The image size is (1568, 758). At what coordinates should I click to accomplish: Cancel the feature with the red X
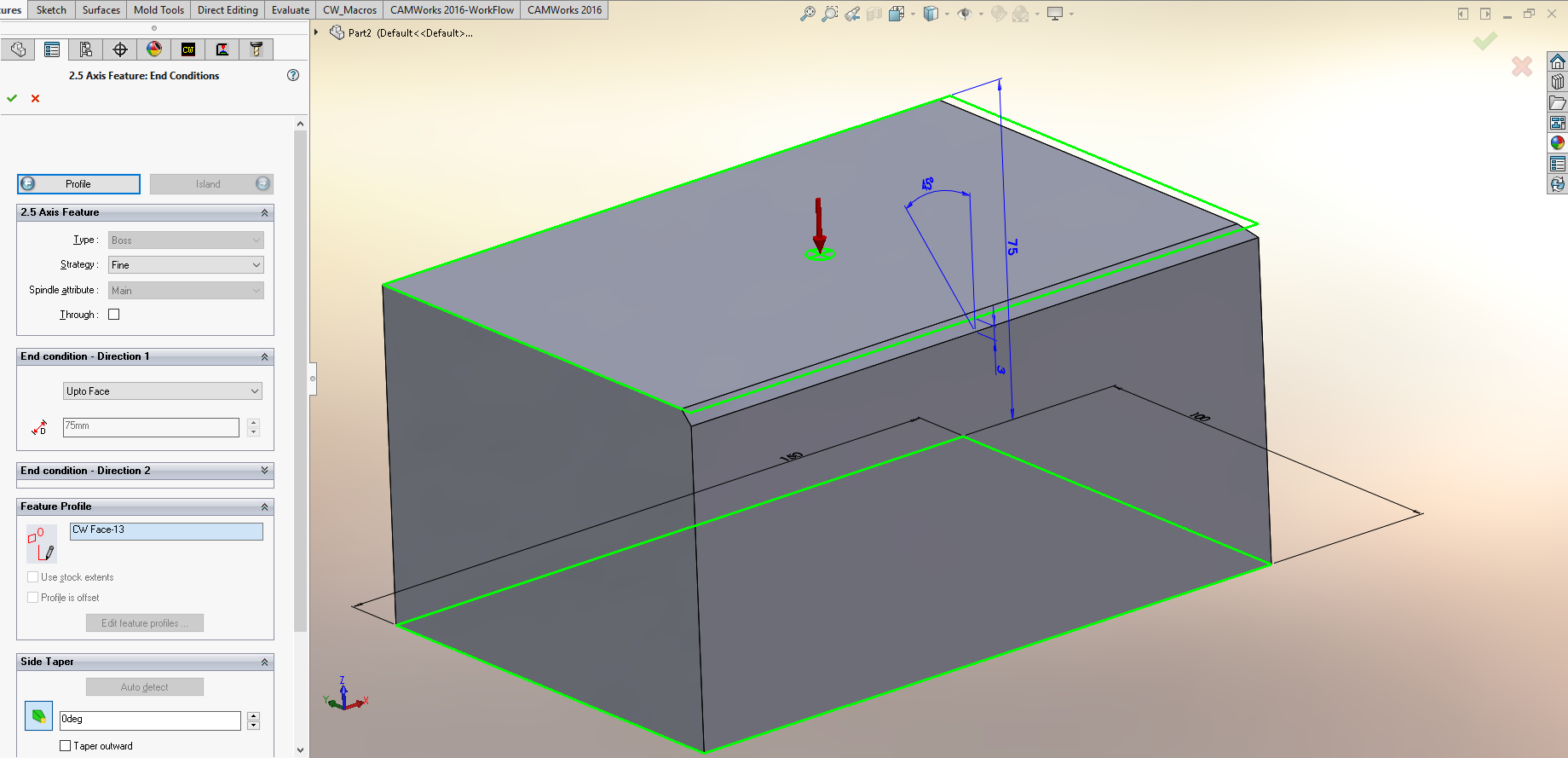pyautogui.click(x=35, y=98)
